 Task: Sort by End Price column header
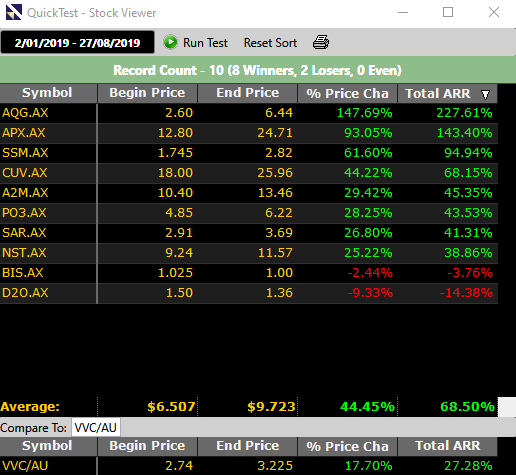247,93
